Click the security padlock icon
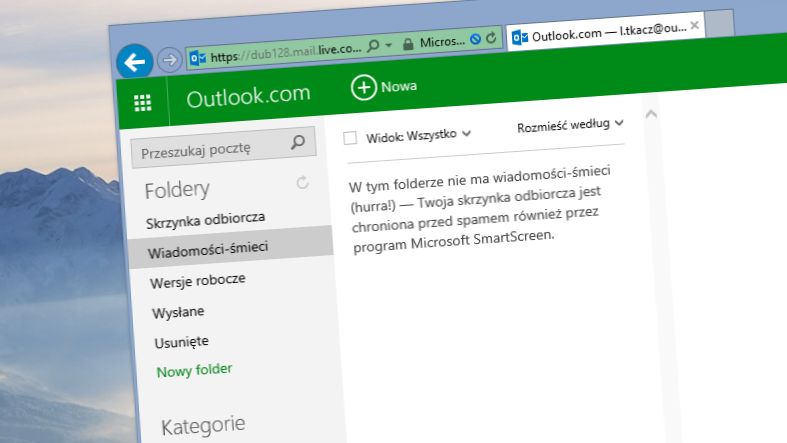This screenshot has width=787, height=443. [x=408, y=44]
